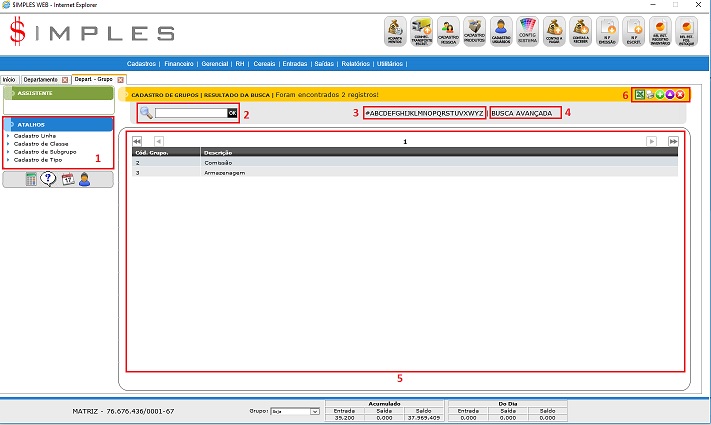Export results with the Excel icon

[x=640, y=94]
